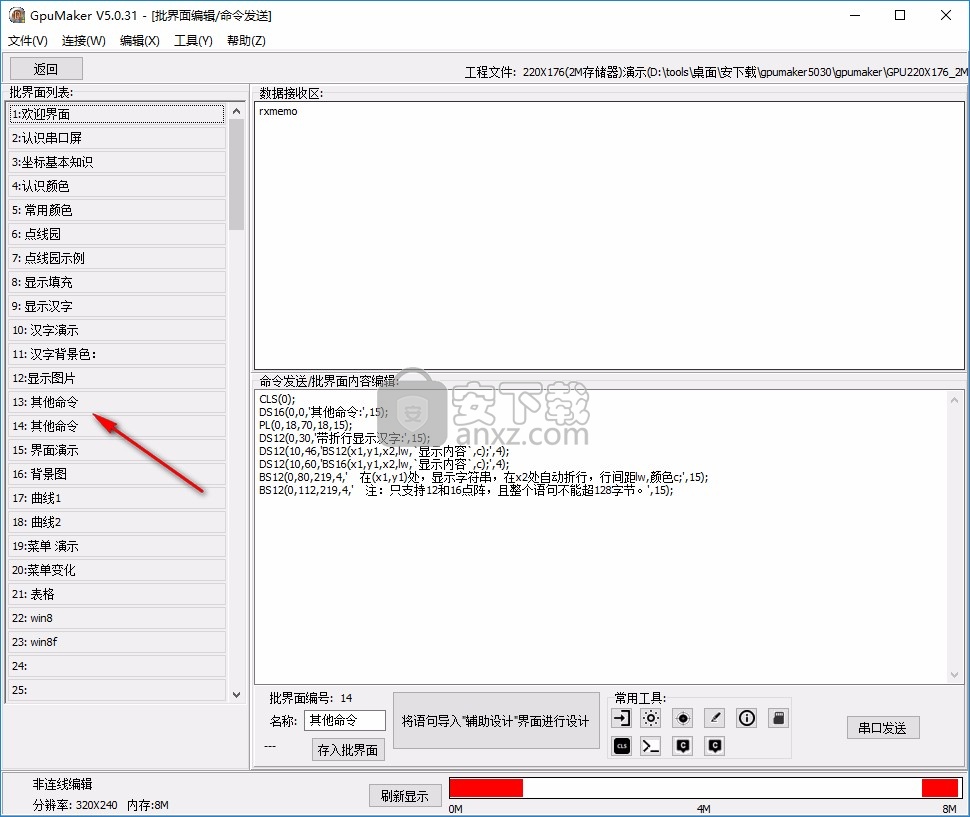The width and height of the screenshot is (970, 817).
Task: Click the 刷新显示 button
Action: coord(405,796)
